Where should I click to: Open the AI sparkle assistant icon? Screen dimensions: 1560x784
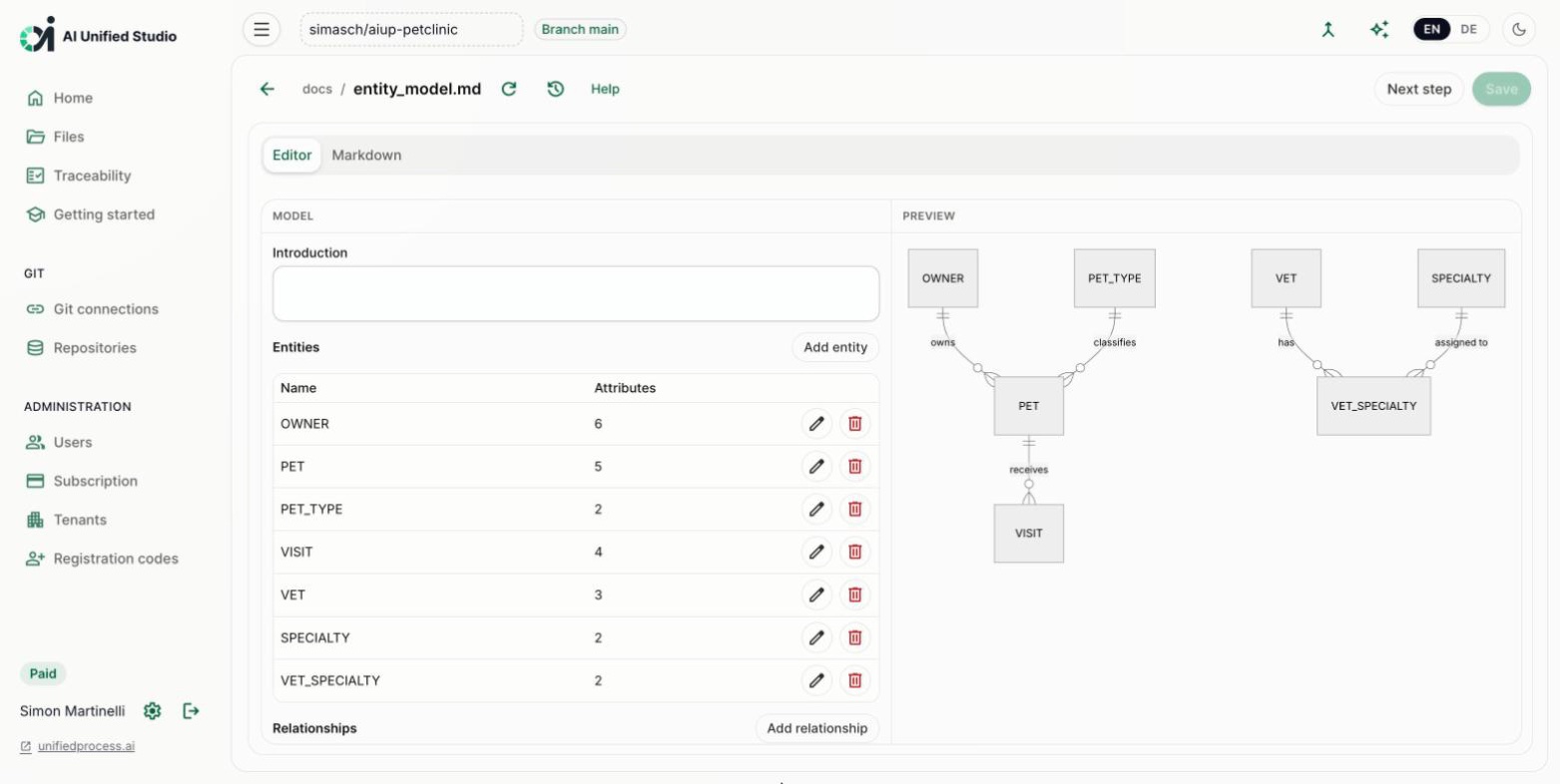[x=1379, y=29]
